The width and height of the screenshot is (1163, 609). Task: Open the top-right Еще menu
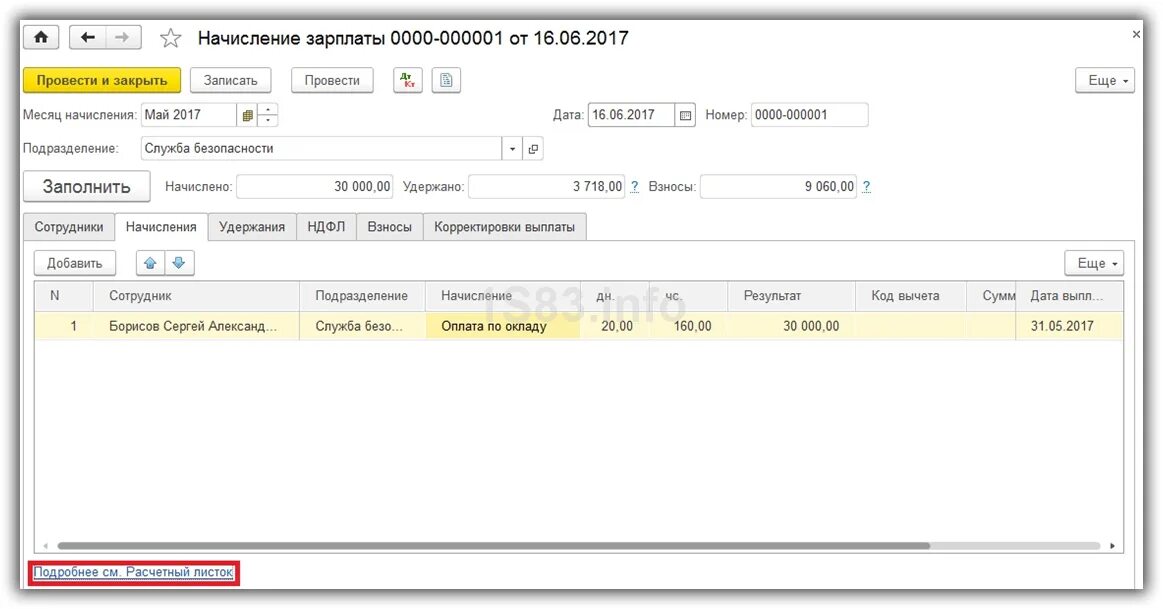pos(1104,80)
